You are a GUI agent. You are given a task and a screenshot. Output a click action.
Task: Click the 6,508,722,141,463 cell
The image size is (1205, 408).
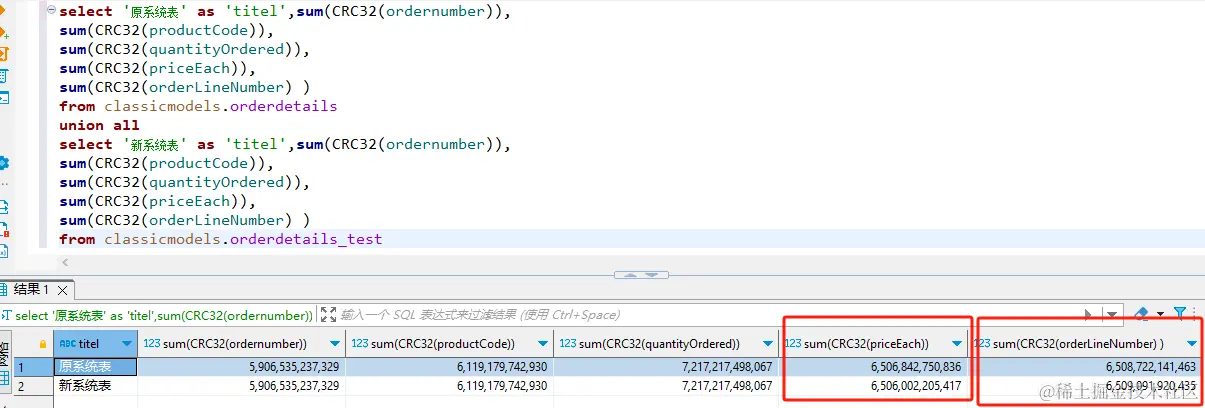(x=1087, y=367)
